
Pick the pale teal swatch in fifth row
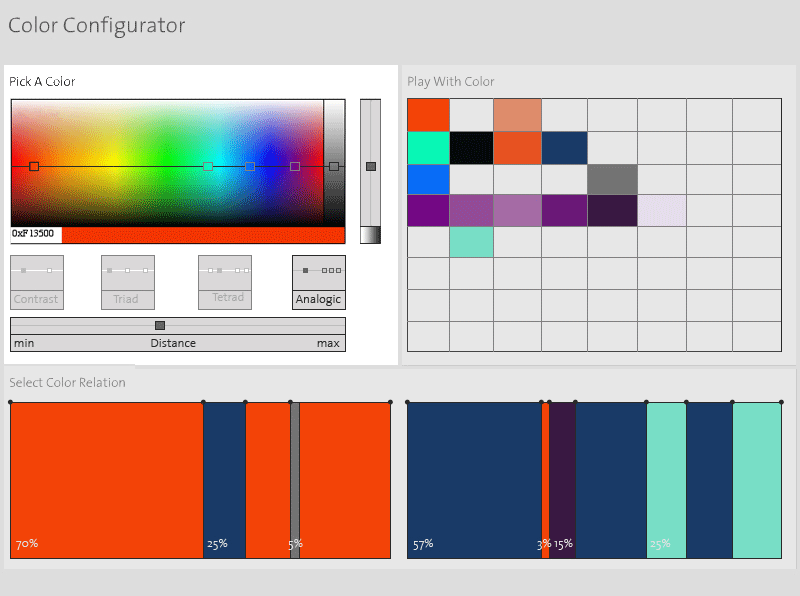[471, 242]
